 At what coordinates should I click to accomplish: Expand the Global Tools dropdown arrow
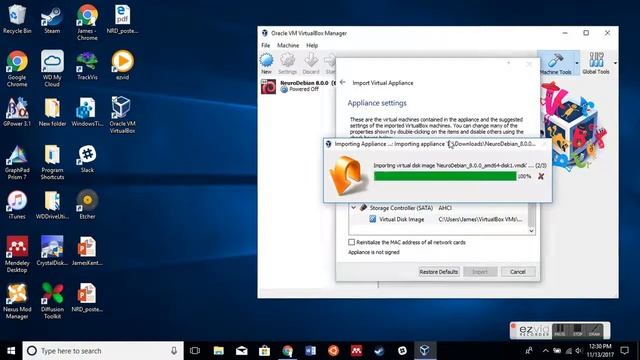[615, 63]
